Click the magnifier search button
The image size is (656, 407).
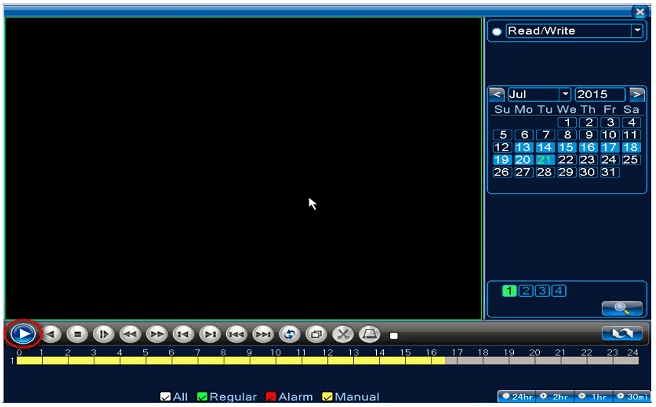click(621, 309)
